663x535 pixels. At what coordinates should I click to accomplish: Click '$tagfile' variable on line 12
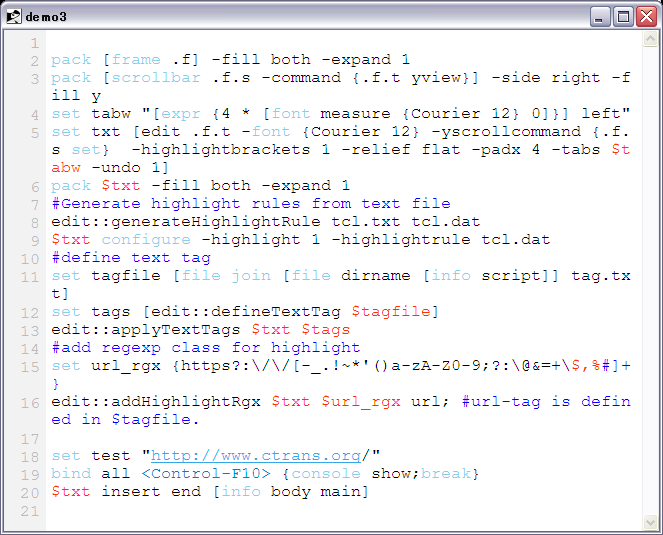(391, 312)
